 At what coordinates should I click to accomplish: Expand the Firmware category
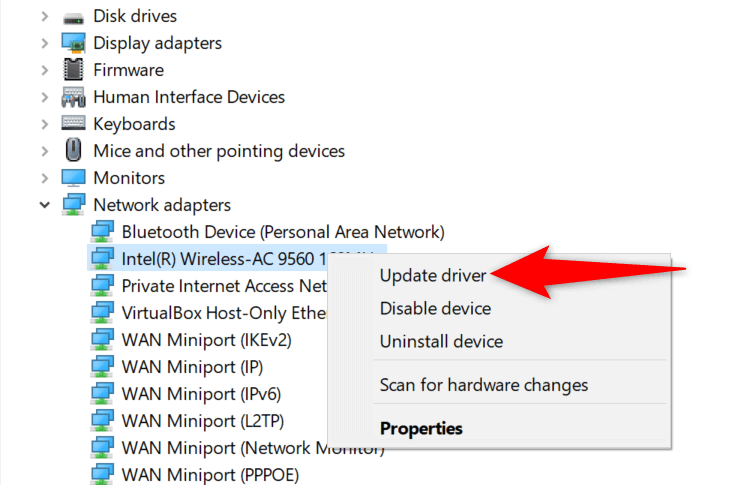44,70
